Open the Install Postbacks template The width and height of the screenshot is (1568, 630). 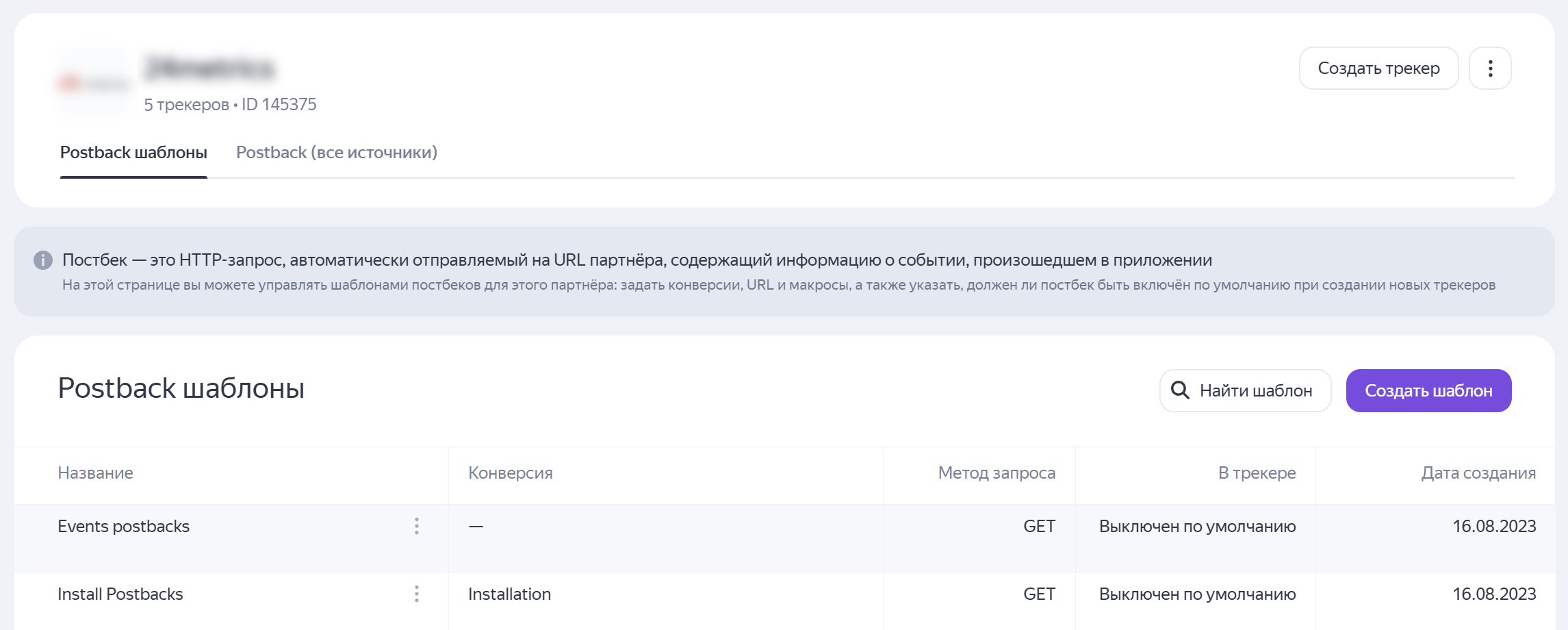pos(120,594)
